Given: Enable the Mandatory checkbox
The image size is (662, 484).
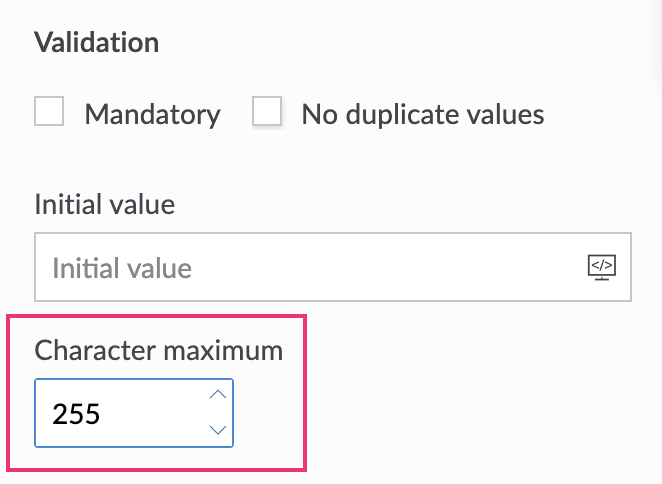Looking at the screenshot, I should [49, 112].
